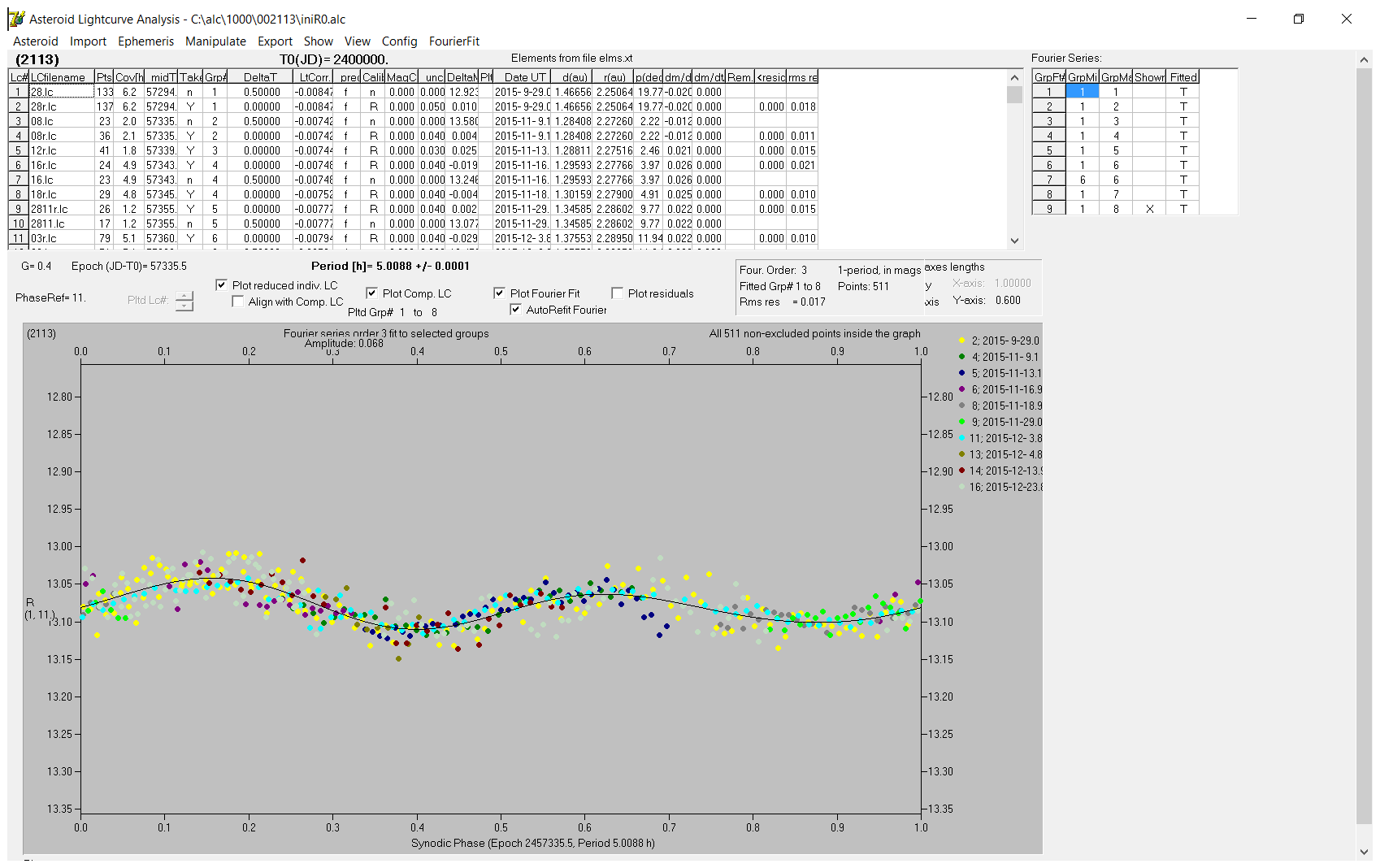Click Fitted T cell in Fourier row 7
The width and height of the screenshot is (1380, 868).
click(x=1183, y=180)
